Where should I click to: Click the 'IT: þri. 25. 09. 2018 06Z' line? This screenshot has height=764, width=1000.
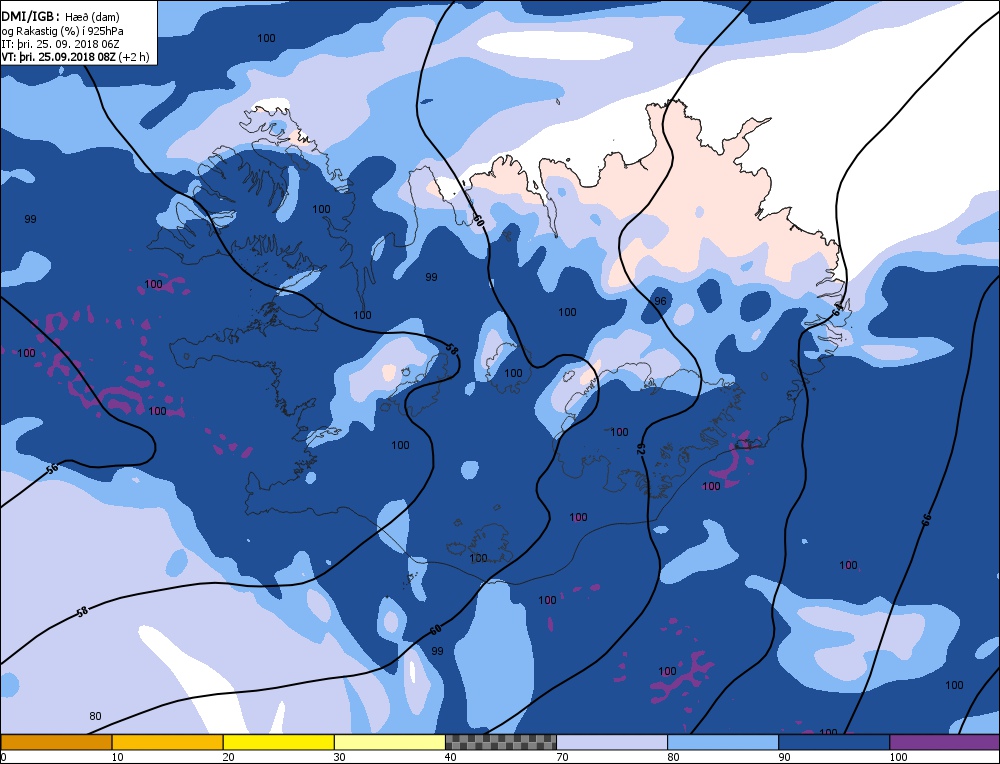(x=60, y=44)
